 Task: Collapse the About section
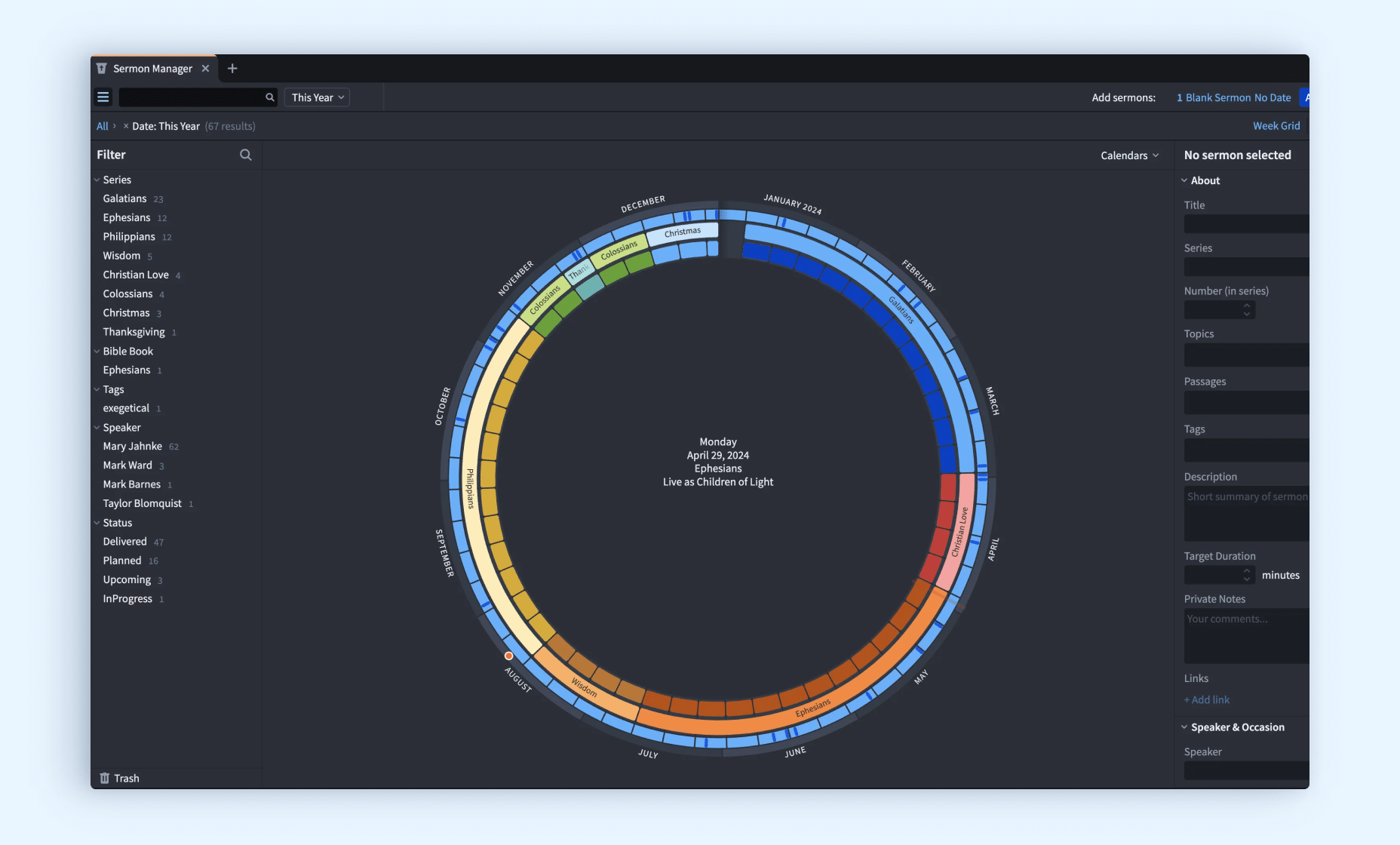(1184, 180)
